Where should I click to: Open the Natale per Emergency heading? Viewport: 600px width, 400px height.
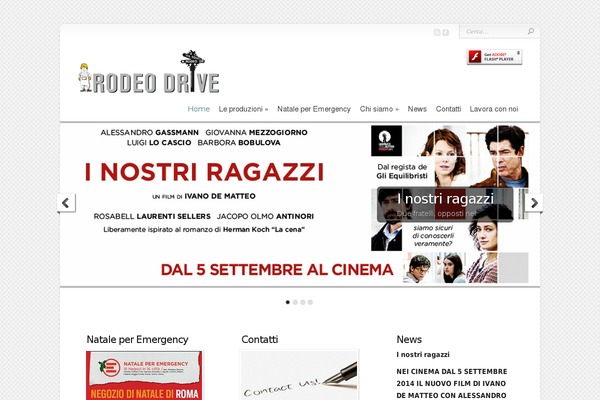tap(137, 340)
